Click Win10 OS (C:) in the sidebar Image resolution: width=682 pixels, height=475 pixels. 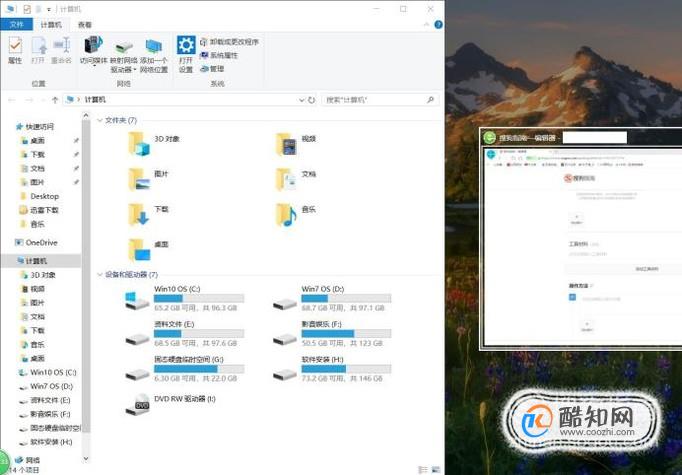pyautogui.click(x=48, y=372)
